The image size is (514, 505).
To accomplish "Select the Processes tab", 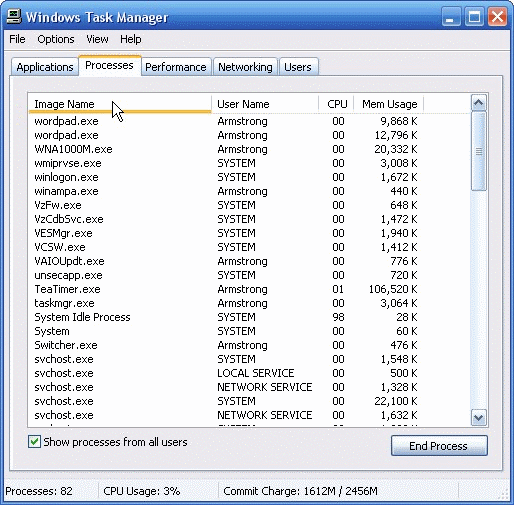I will point(109,65).
